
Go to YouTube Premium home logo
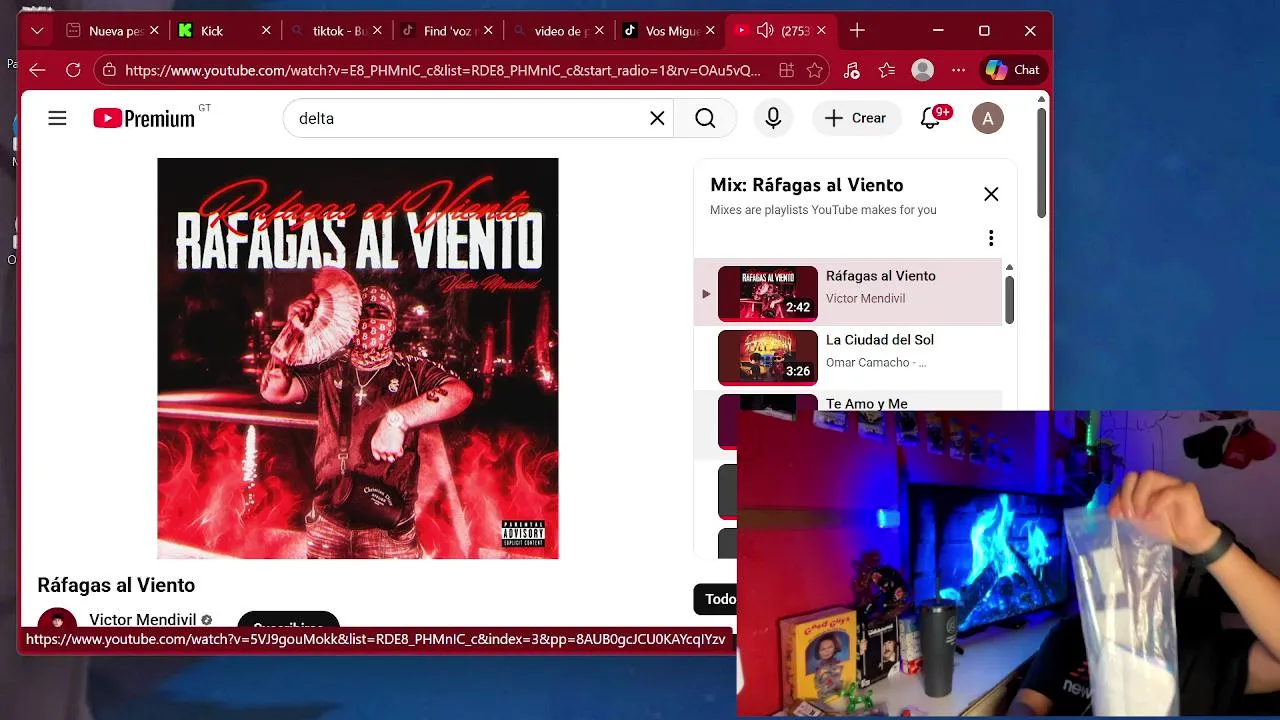coord(145,118)
